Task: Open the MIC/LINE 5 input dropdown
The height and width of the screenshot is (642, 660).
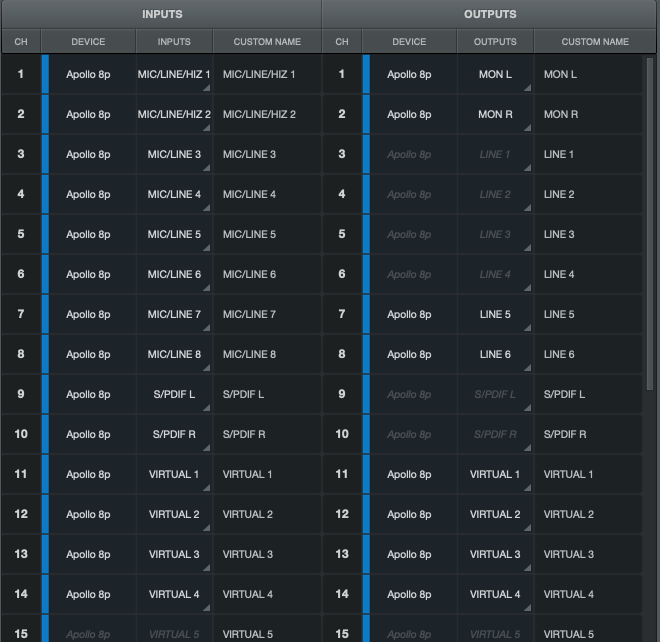Action: (174, 234)
